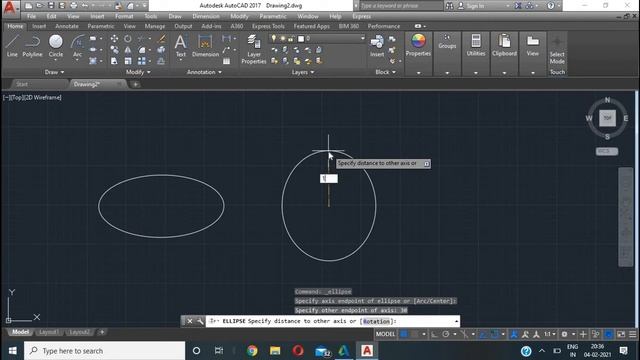Toggle layer freeze sun icon
The width and height of the screenshot is (640, 360).
282,38
